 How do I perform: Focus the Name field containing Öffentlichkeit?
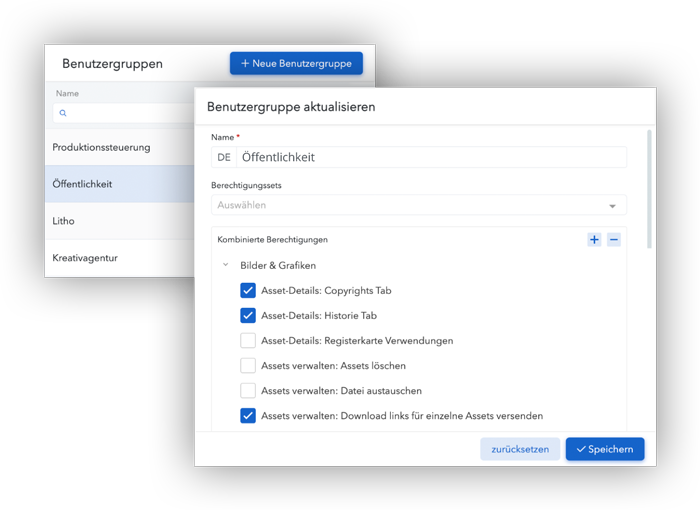point(431,157)
